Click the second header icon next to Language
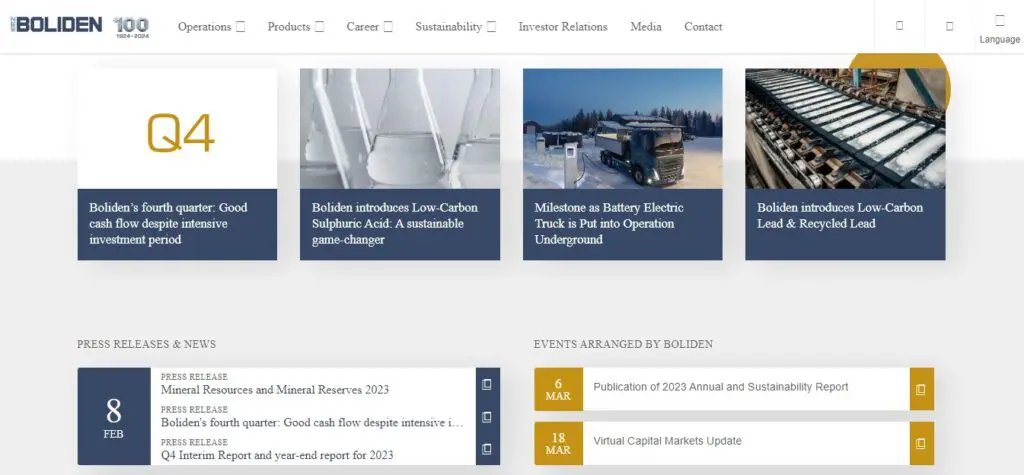1024x475 pixels. coord(950,26)
